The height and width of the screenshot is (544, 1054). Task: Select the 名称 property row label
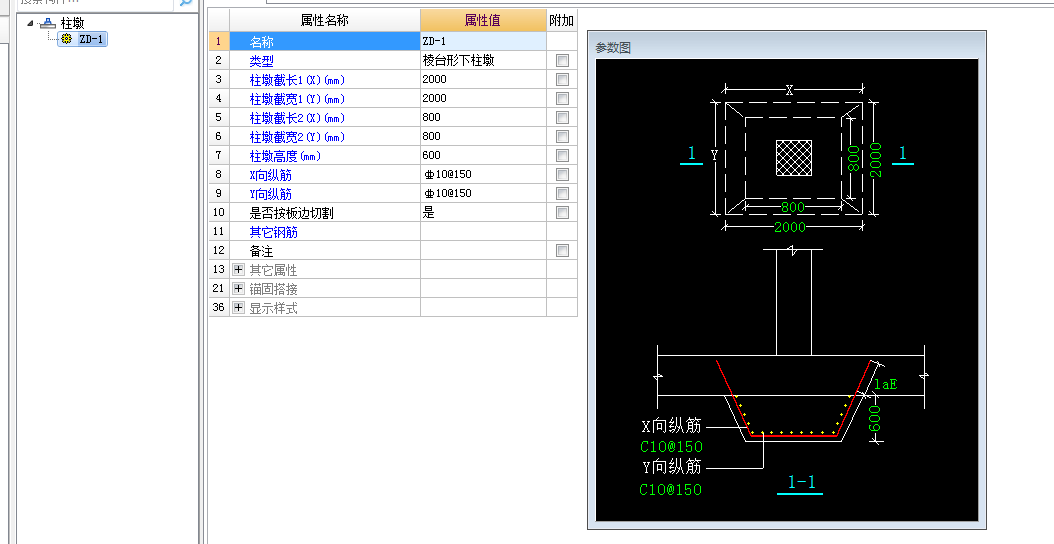[x=261, y=42]
